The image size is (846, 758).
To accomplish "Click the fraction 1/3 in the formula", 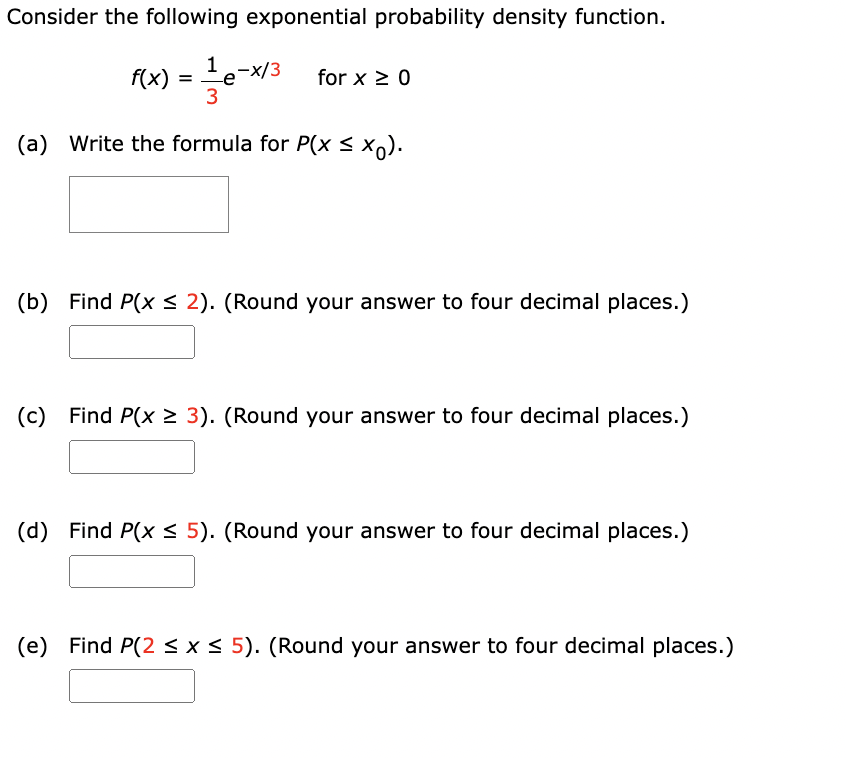I will click(x=213, y=77).
